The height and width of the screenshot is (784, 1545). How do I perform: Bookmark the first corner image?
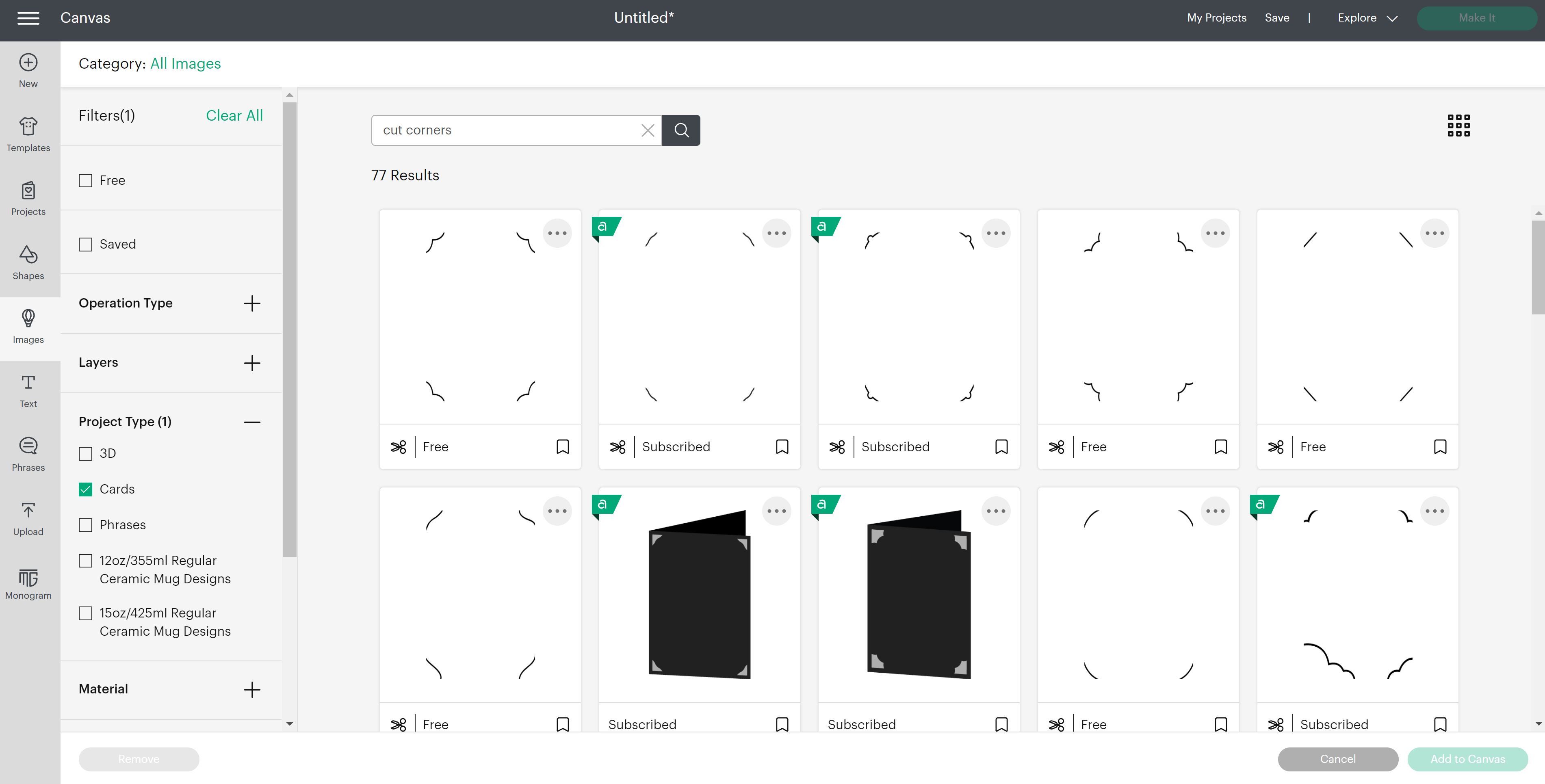(x=562, y=447)
